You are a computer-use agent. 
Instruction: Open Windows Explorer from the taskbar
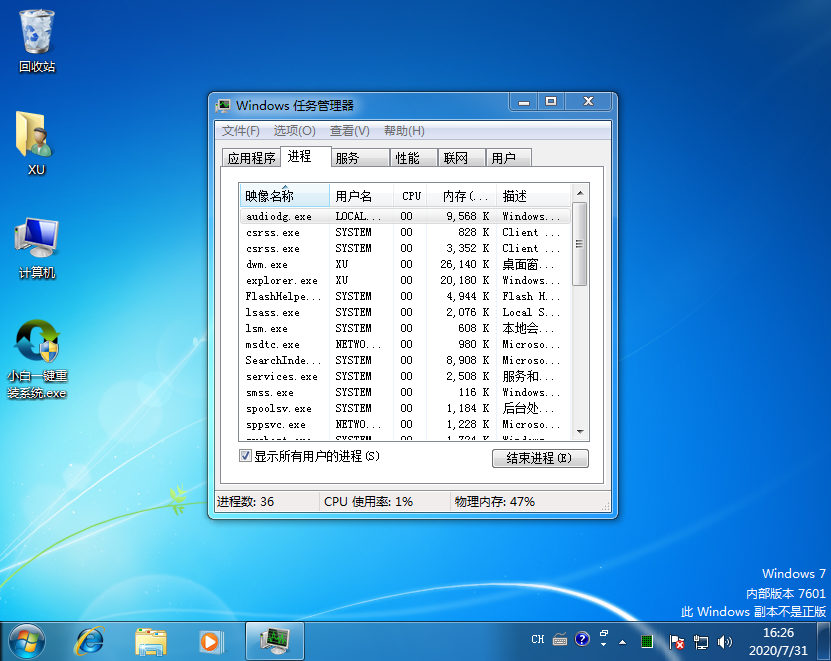point(151,641)
